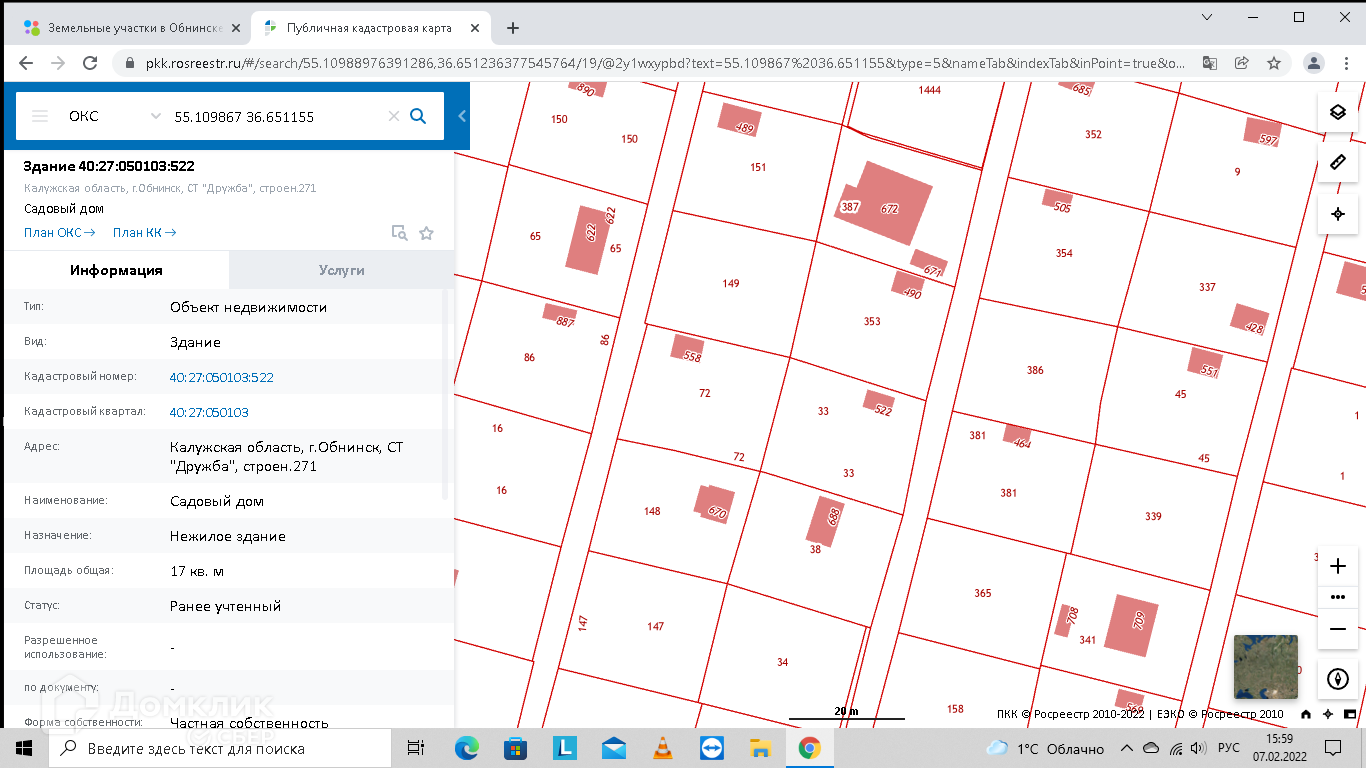This screenshot has width=1366, height=768.
Task: Expand the ОКС search type dropdown
Action: coord(114,116)
